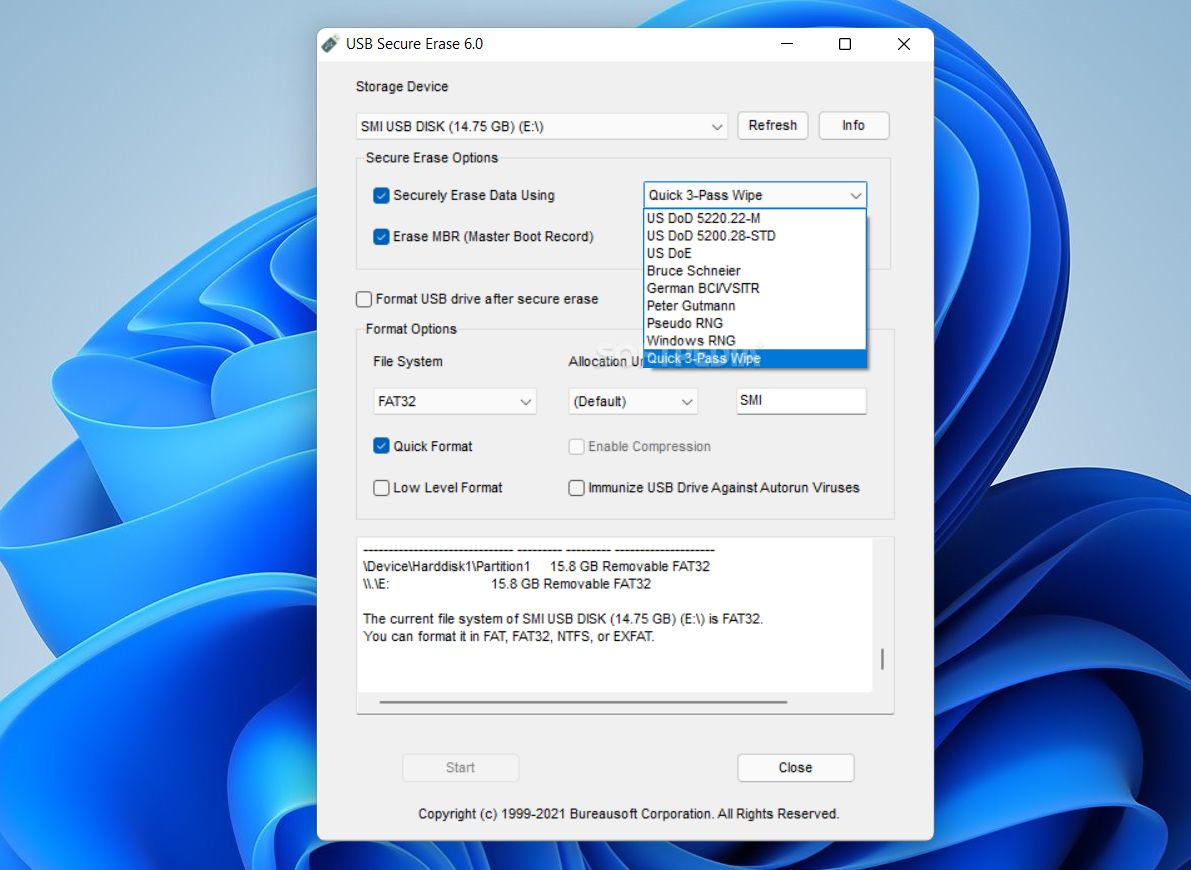
Task: Open device Info
Action: pyautogui.click(x=853, y=125)
